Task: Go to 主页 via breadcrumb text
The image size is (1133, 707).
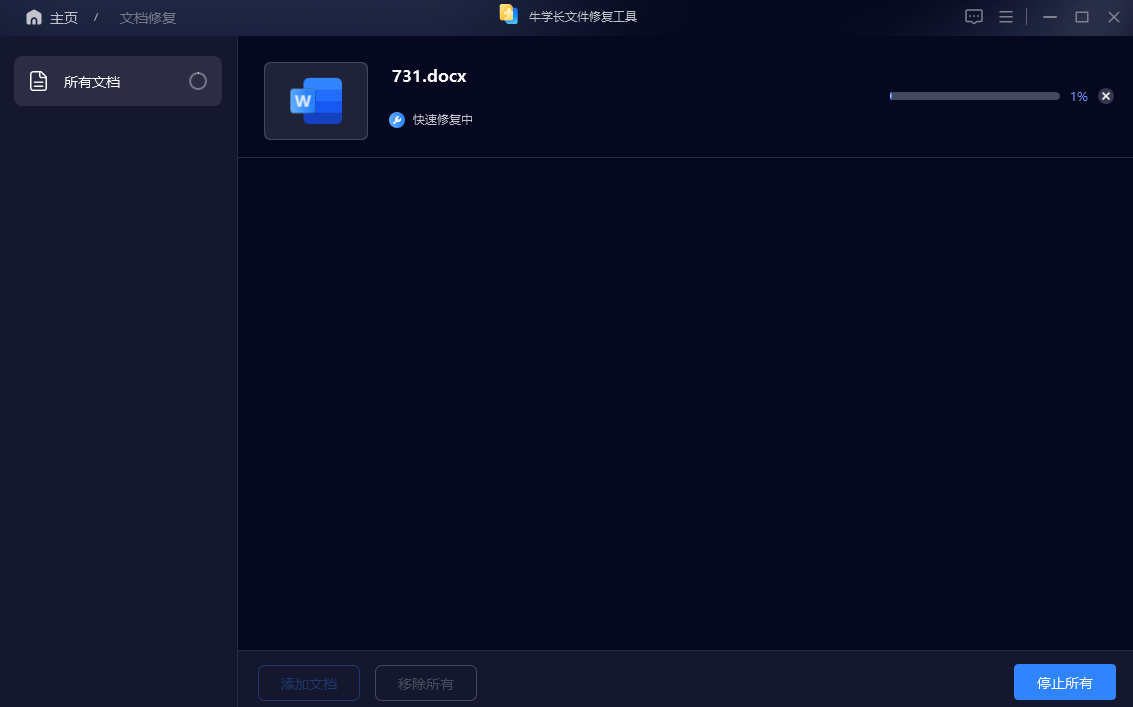Action: (64, 18)
